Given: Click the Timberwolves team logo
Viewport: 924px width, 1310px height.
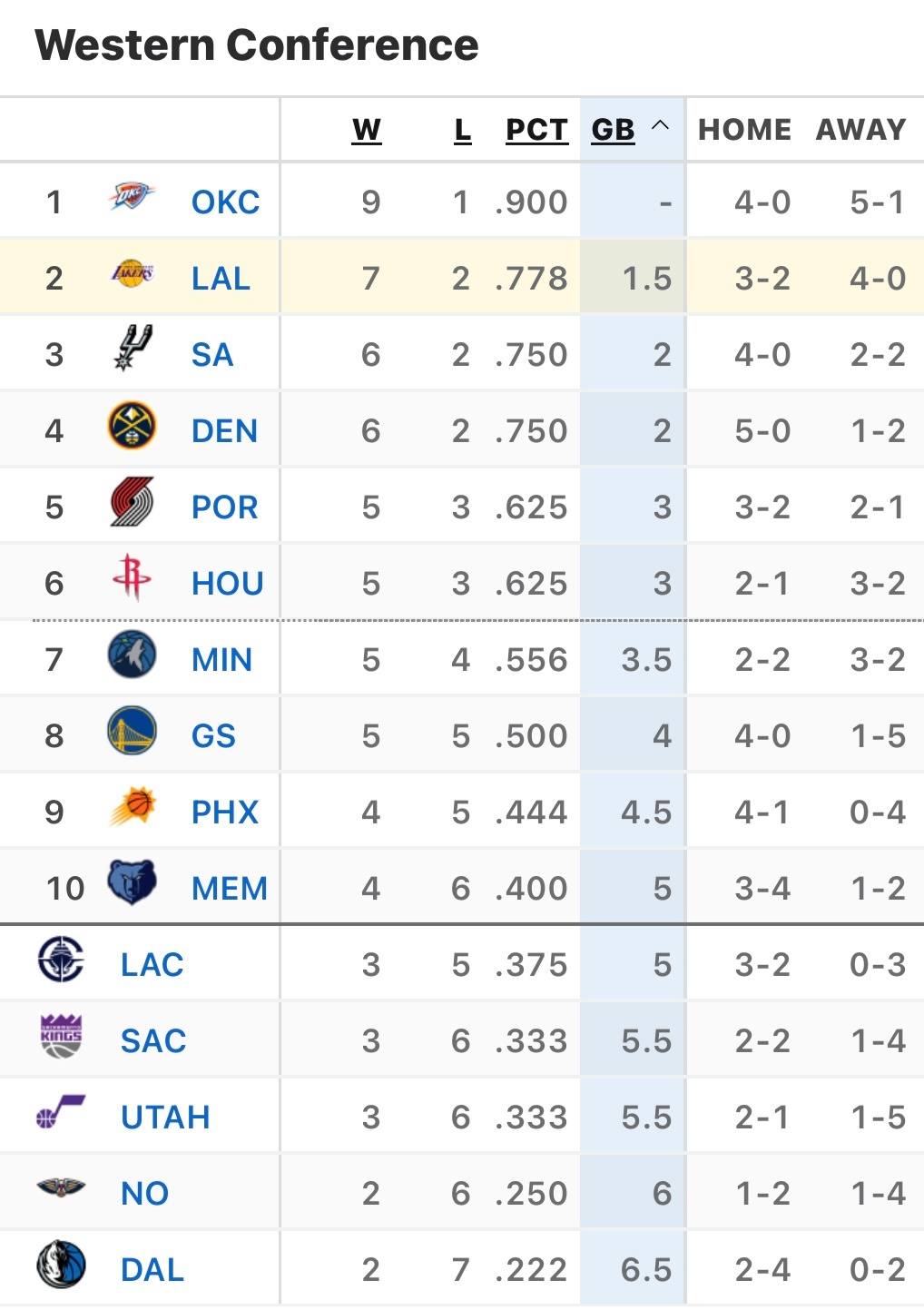Looking at the screenshot, I should point(132,655).
